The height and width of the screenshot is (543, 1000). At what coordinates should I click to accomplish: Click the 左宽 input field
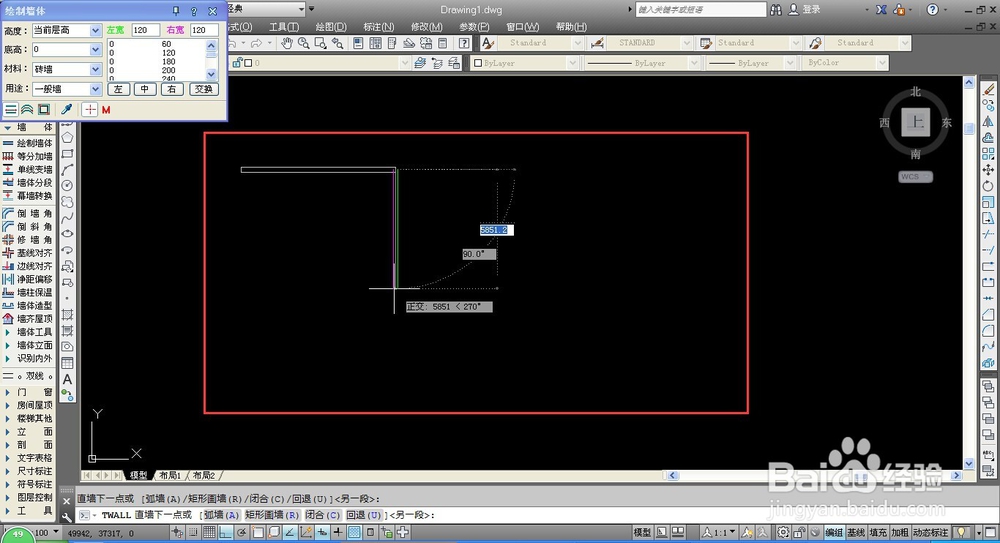tap(145, 30)
